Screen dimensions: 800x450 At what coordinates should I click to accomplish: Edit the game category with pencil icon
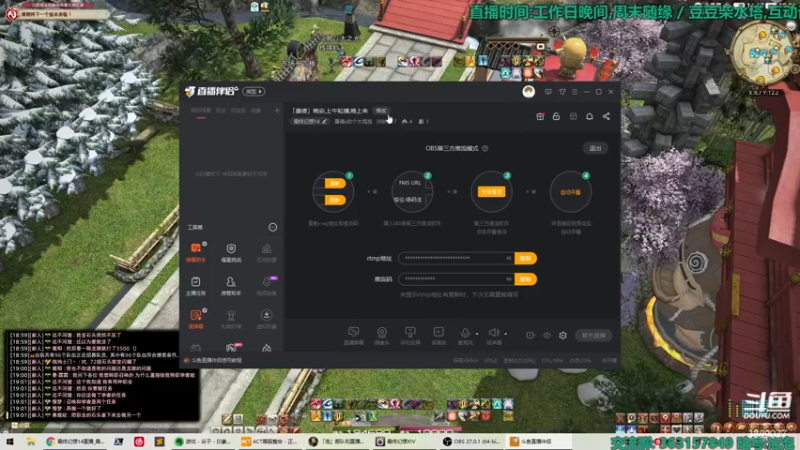[324, 121]
